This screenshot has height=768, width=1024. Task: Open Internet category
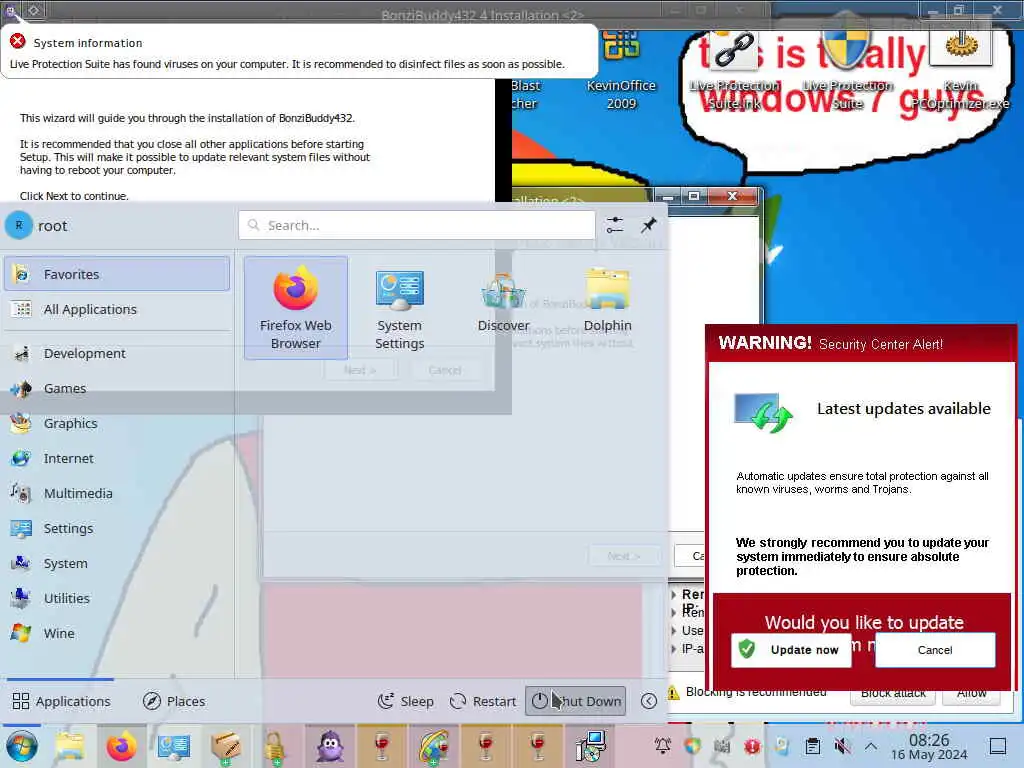(117, 458)
